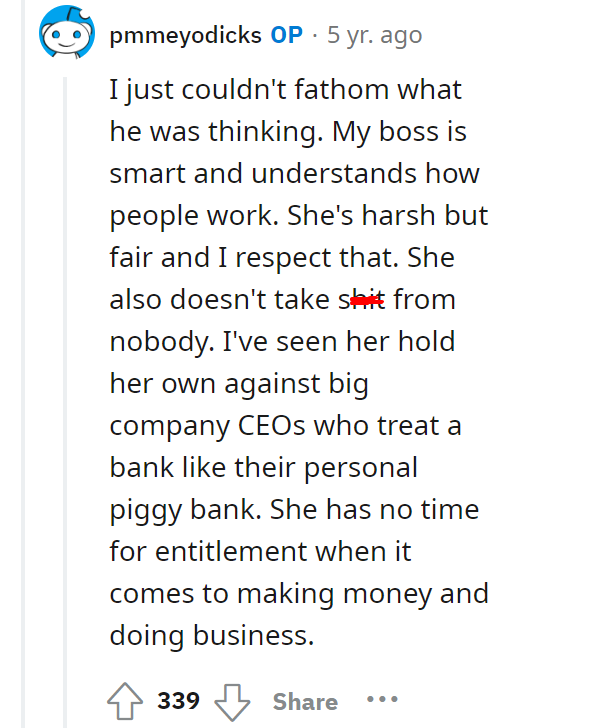The height and width of the screenshot is (728, 601).
Task: Click the 339 vote count
Action: (x=178, y=700)
